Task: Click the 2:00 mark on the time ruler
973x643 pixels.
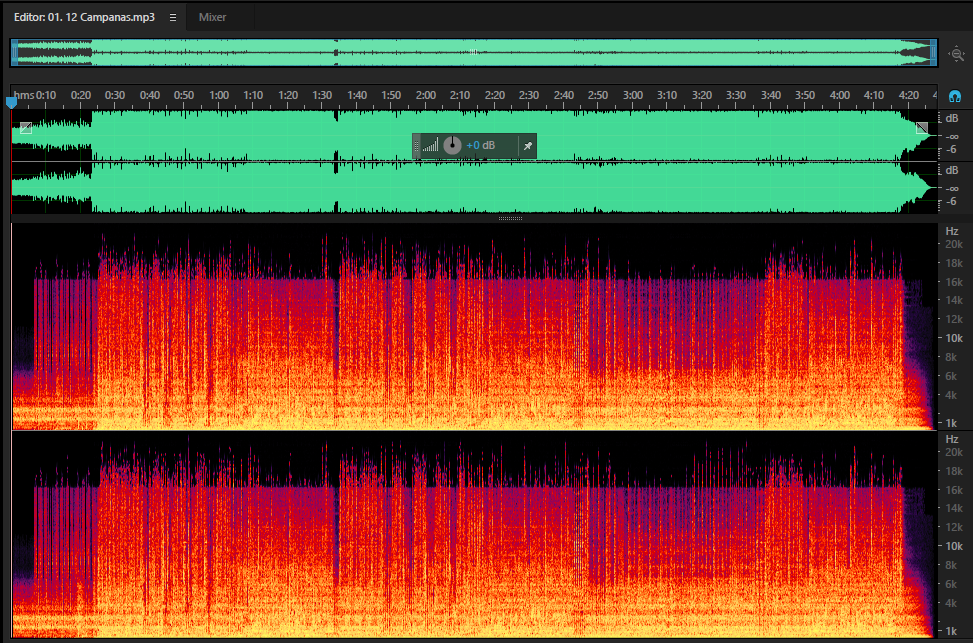Action: point(426,96)
